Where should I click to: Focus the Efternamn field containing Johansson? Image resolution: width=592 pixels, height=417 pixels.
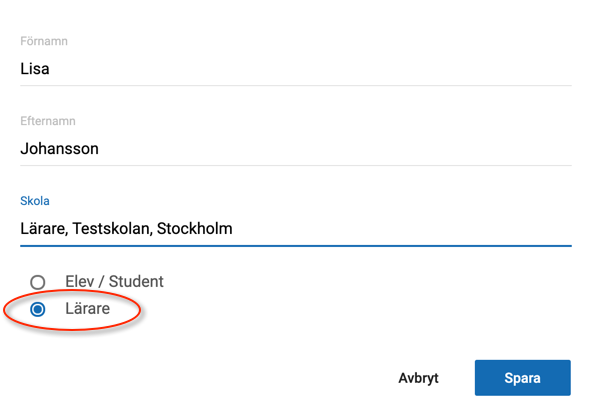pyautogui.click(x=296, y=149)
